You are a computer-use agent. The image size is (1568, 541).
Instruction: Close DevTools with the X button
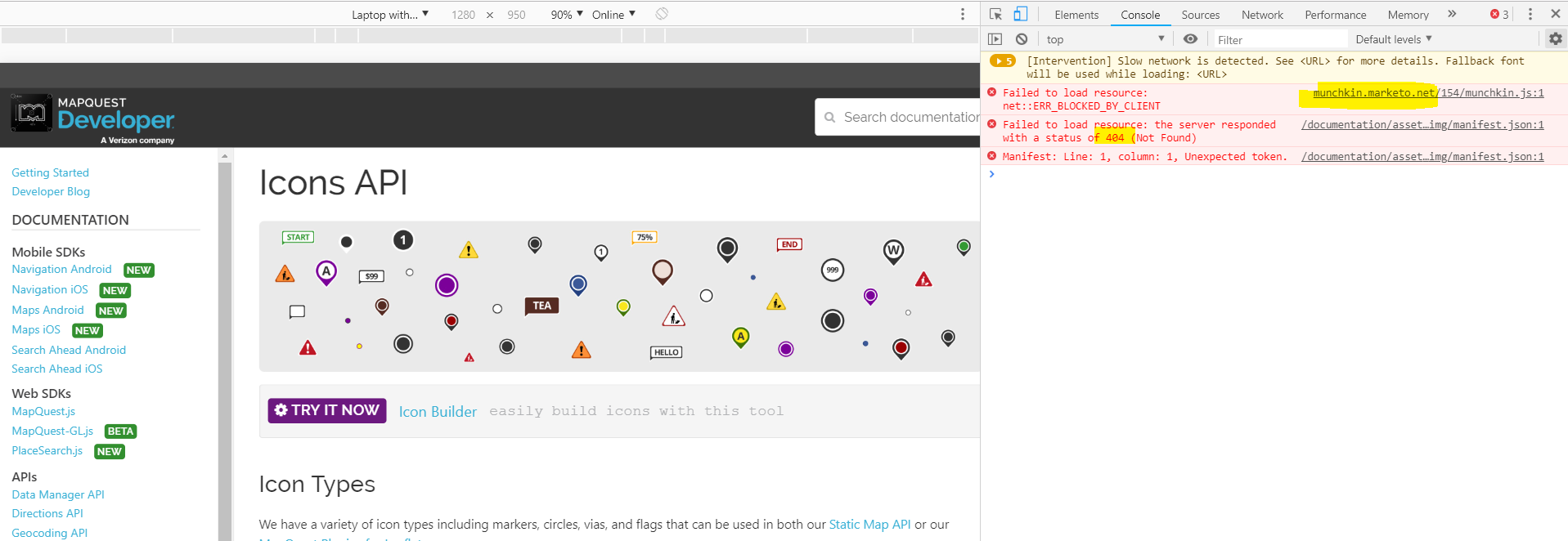click(x=1555, y=14)
